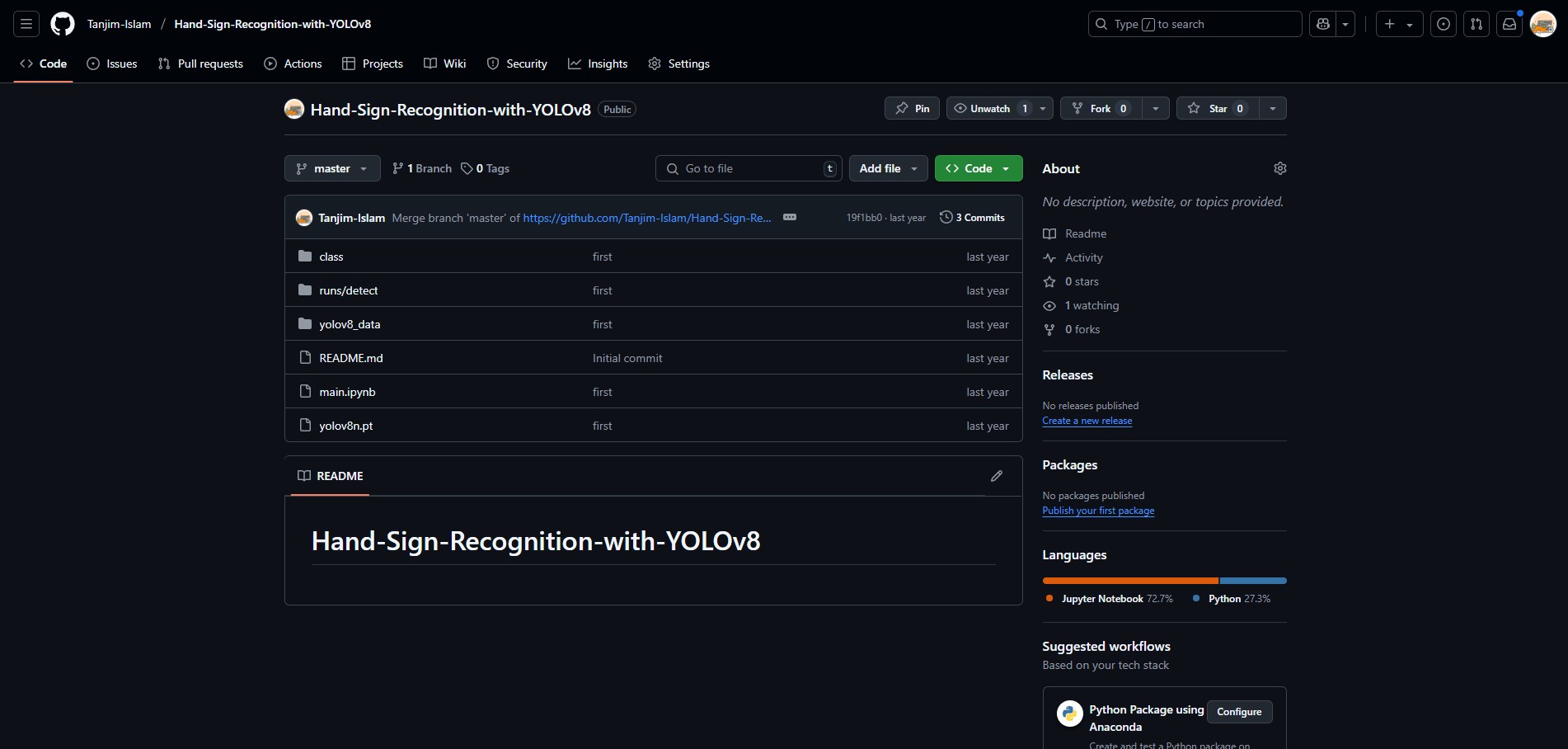Open pull requests icon in header
The height and width of the screenshot is (749, 1568).
(x=1476, y=24)
